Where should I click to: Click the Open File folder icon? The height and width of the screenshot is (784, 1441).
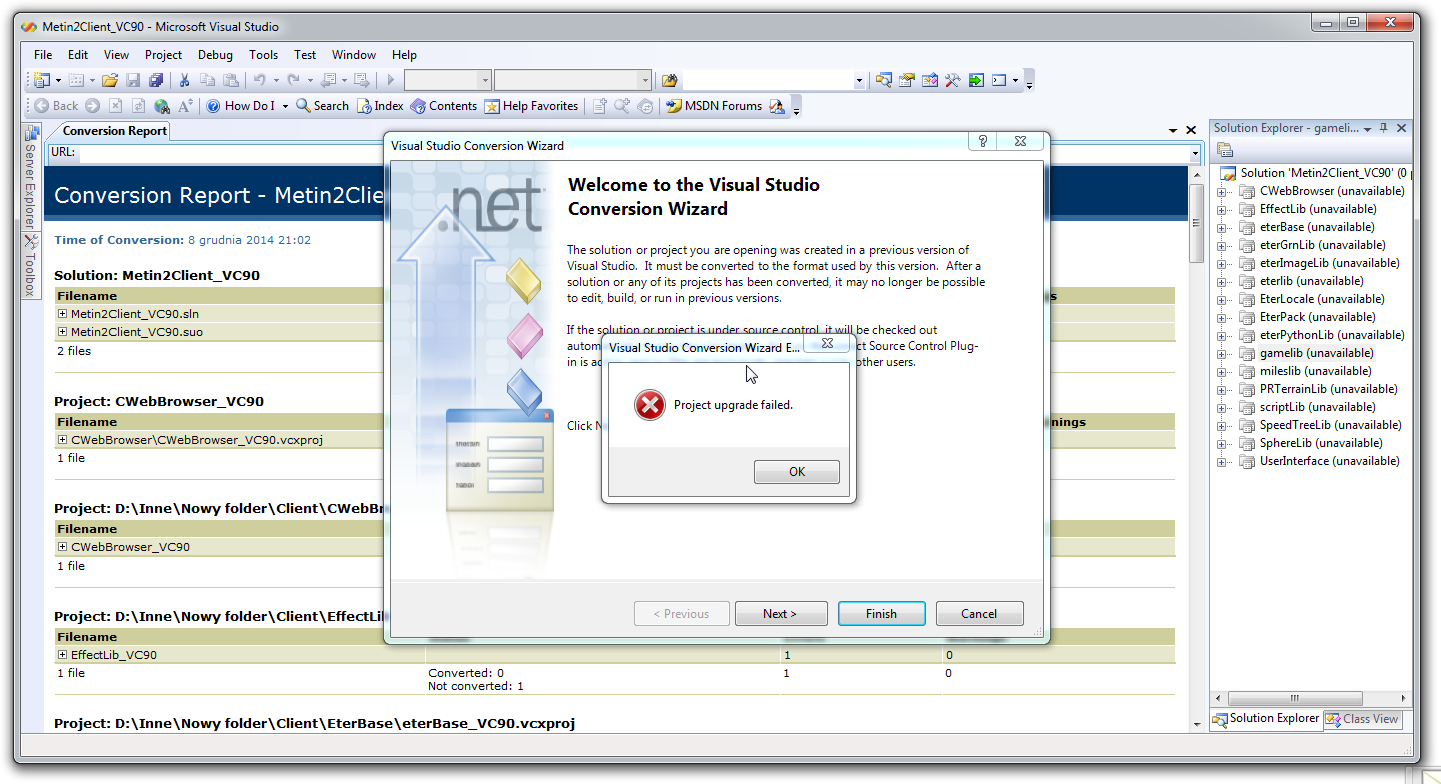pos(110,80)
